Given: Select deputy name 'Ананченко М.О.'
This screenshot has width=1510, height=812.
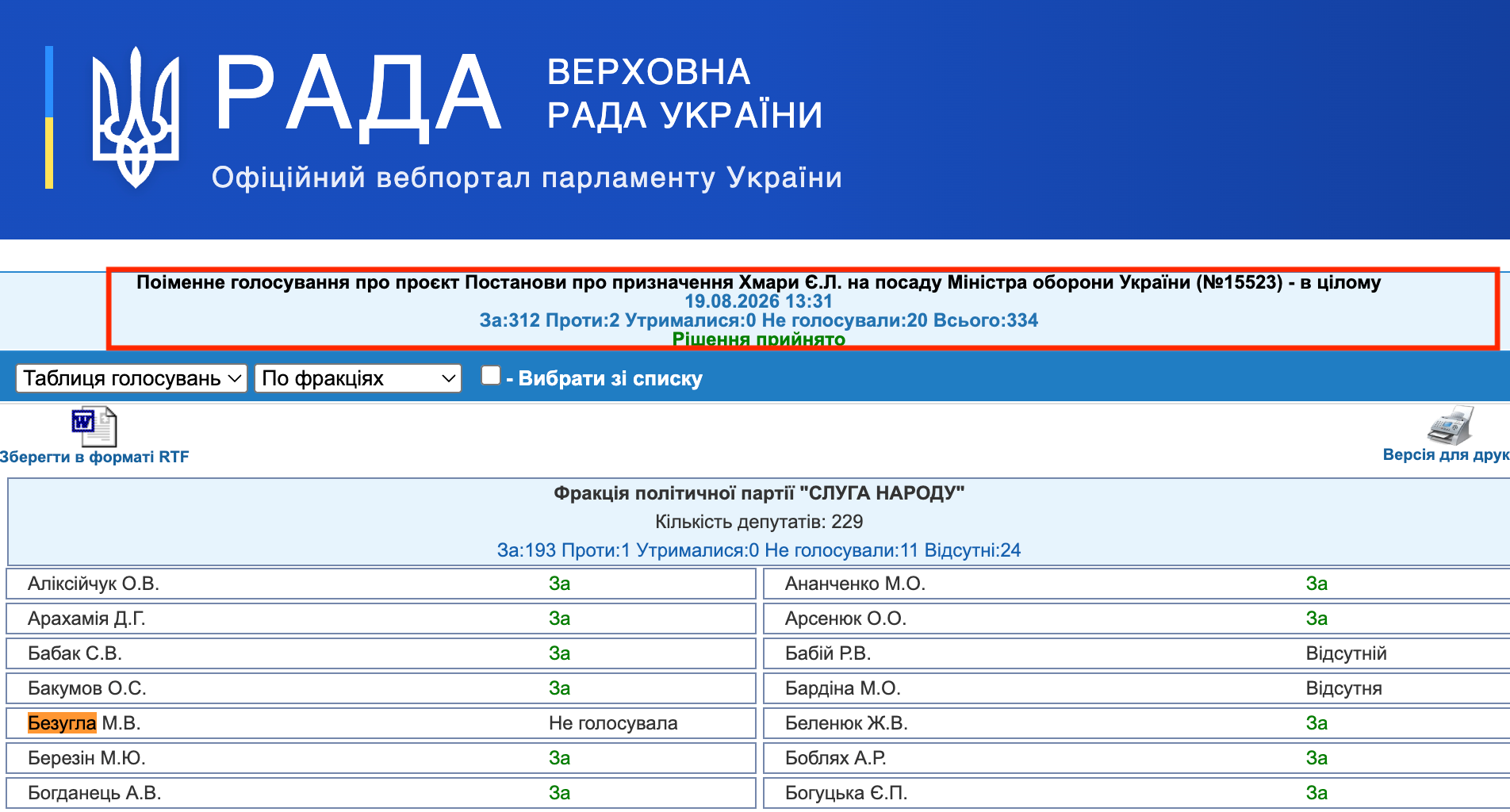Looking at the screenshot, I should pos(855,584).
